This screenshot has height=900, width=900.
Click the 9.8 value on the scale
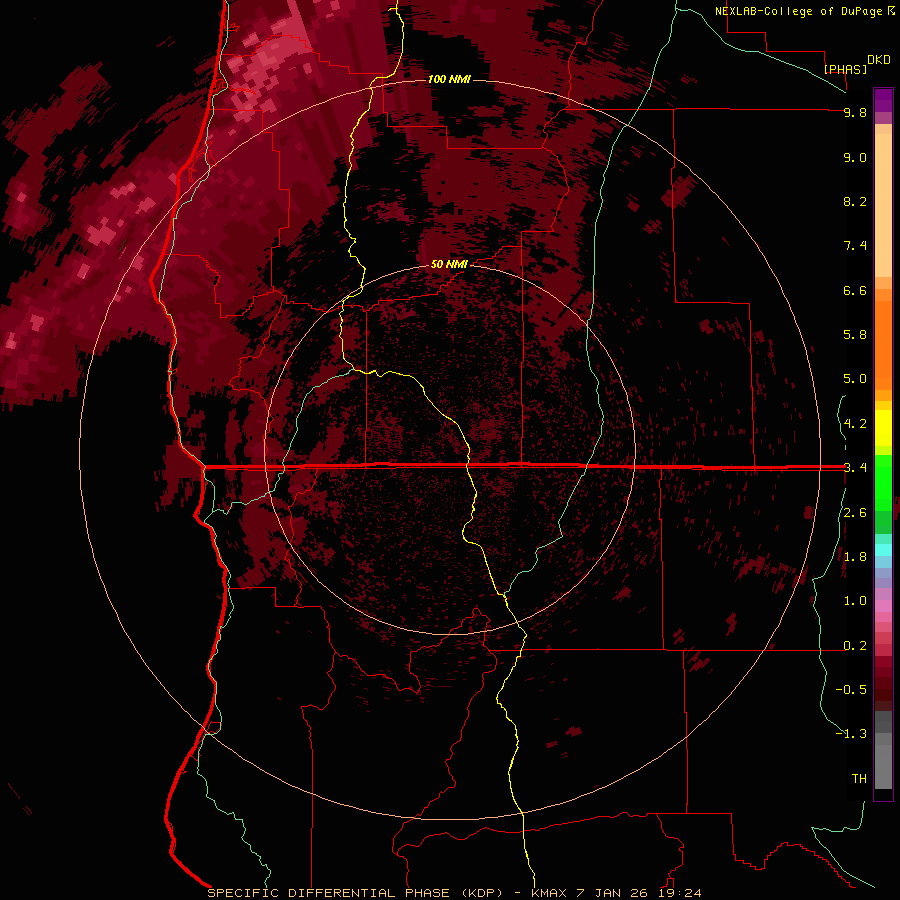coord(855,112)
